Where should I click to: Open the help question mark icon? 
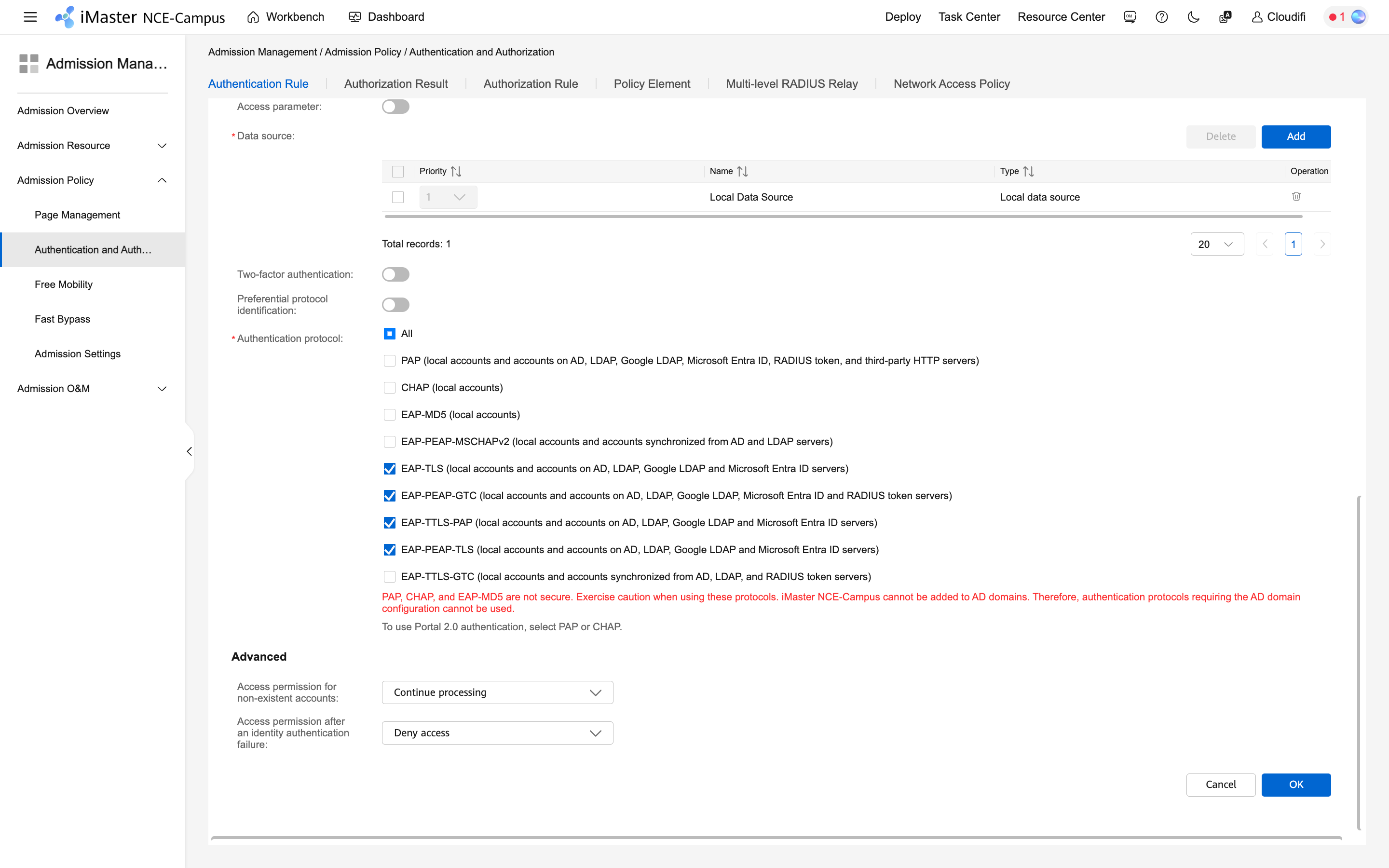(x=1162, y=17)
